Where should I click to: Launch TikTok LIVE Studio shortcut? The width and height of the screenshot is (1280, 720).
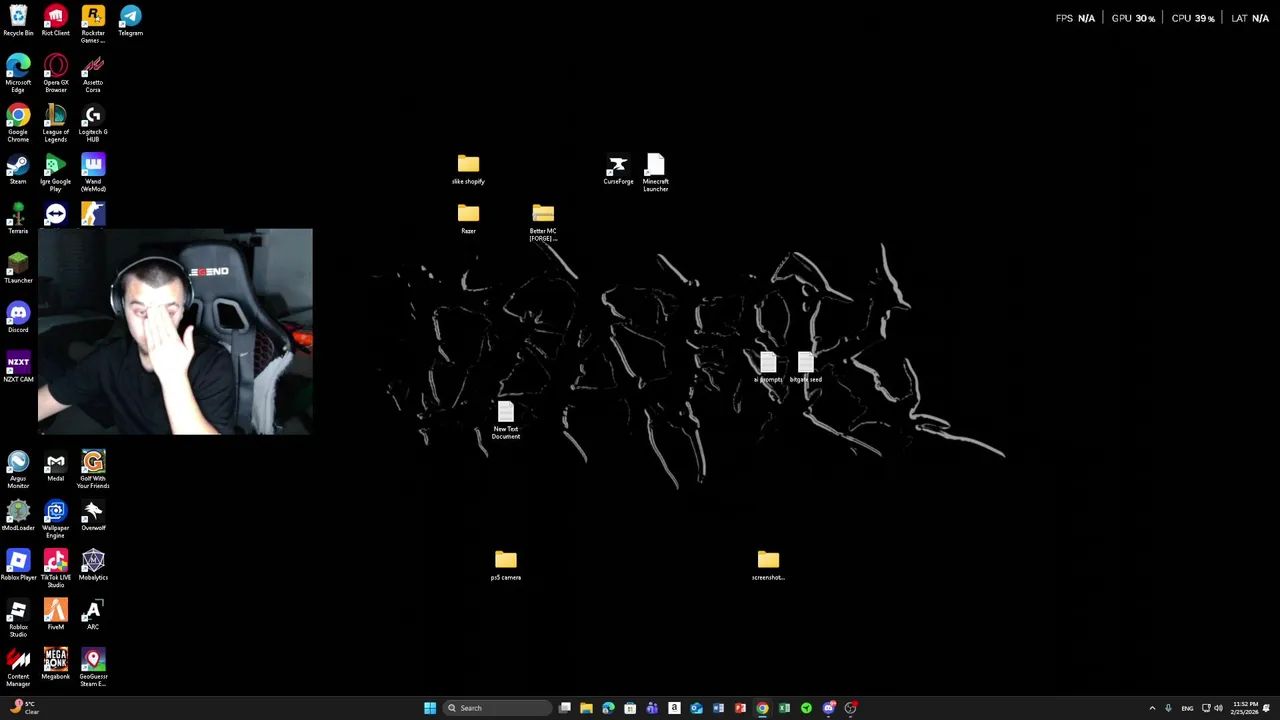pos(55,569)
